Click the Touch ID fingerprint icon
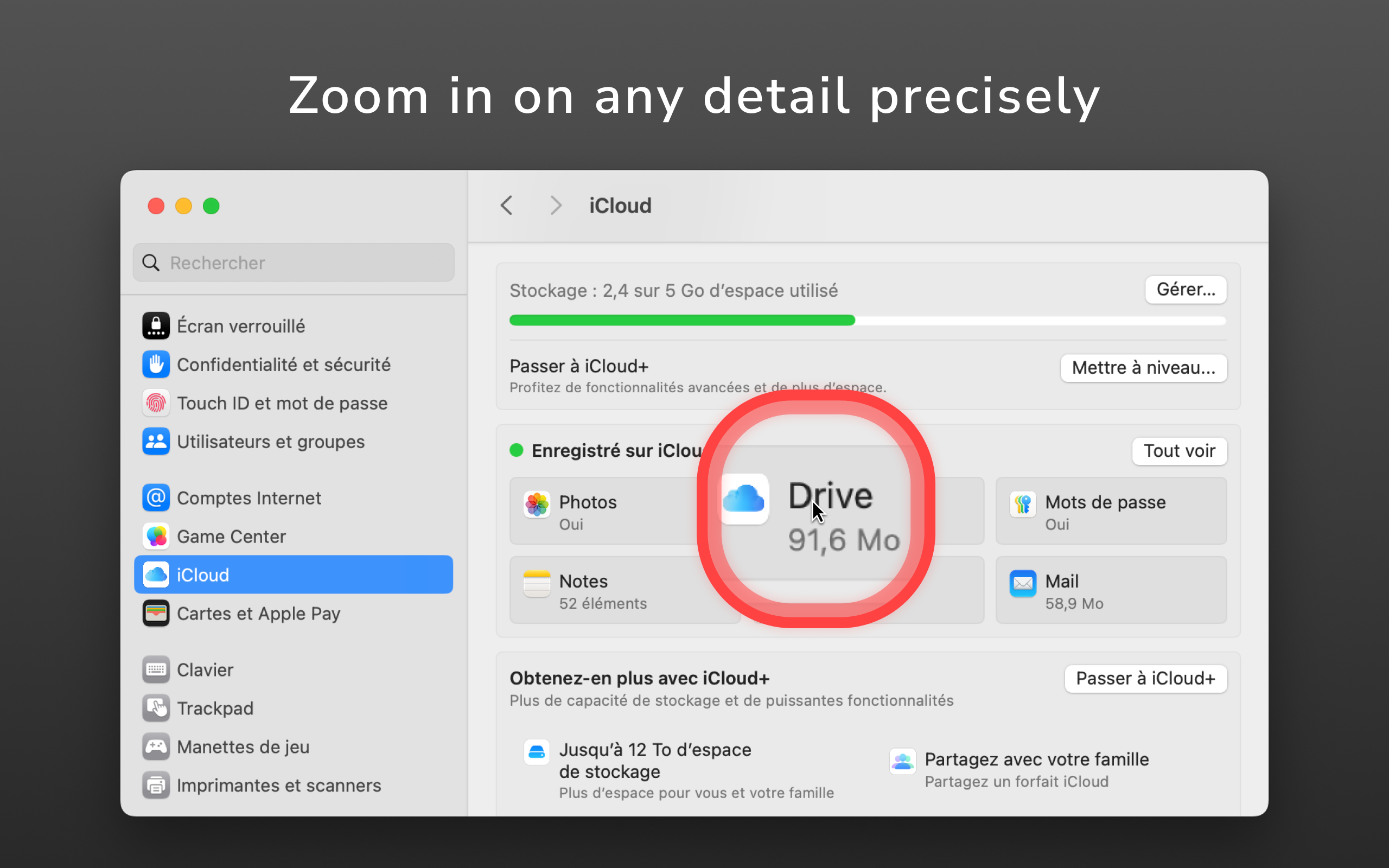 [x=156, y=403]
